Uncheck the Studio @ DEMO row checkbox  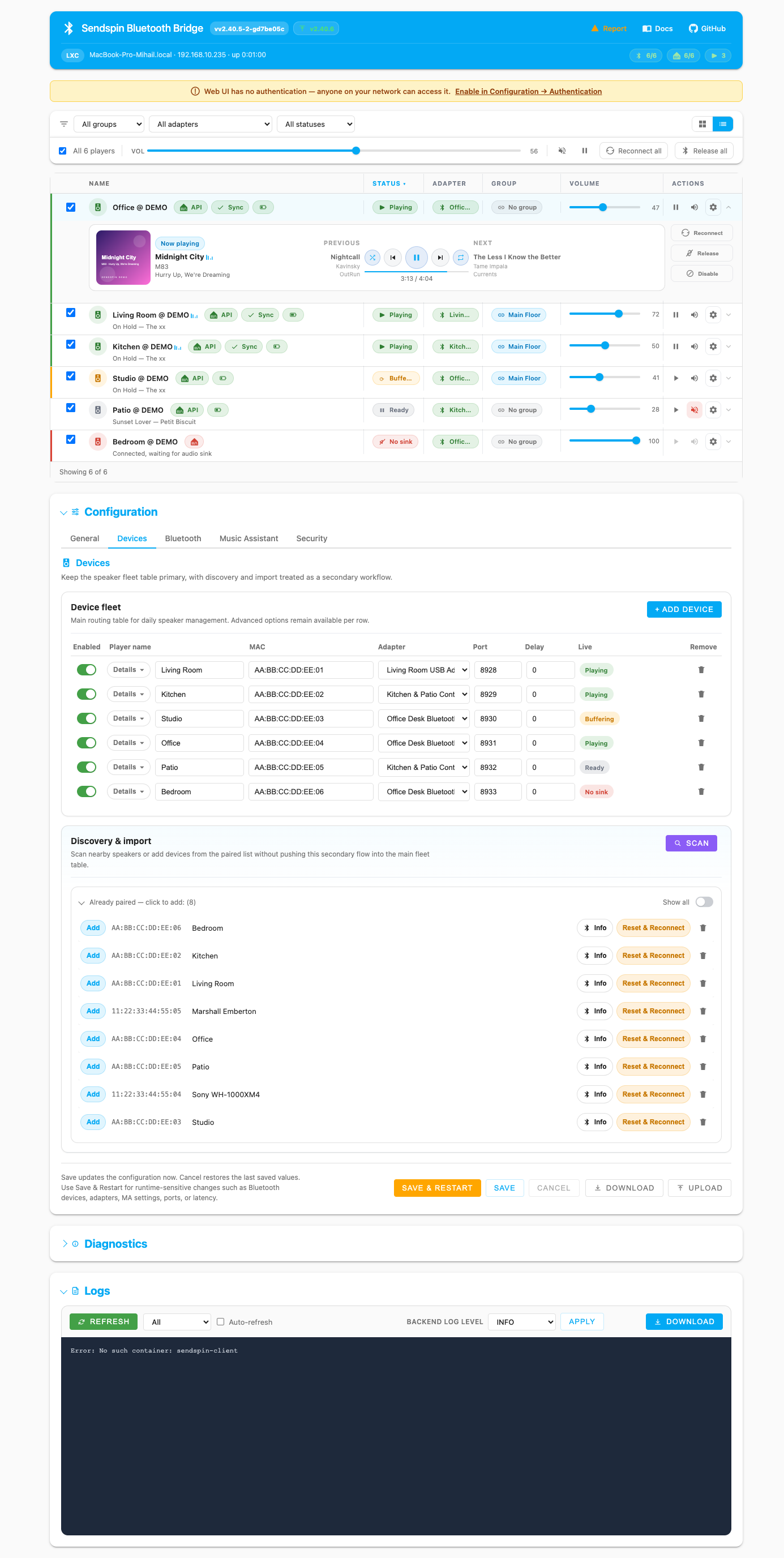pos(71,375)
